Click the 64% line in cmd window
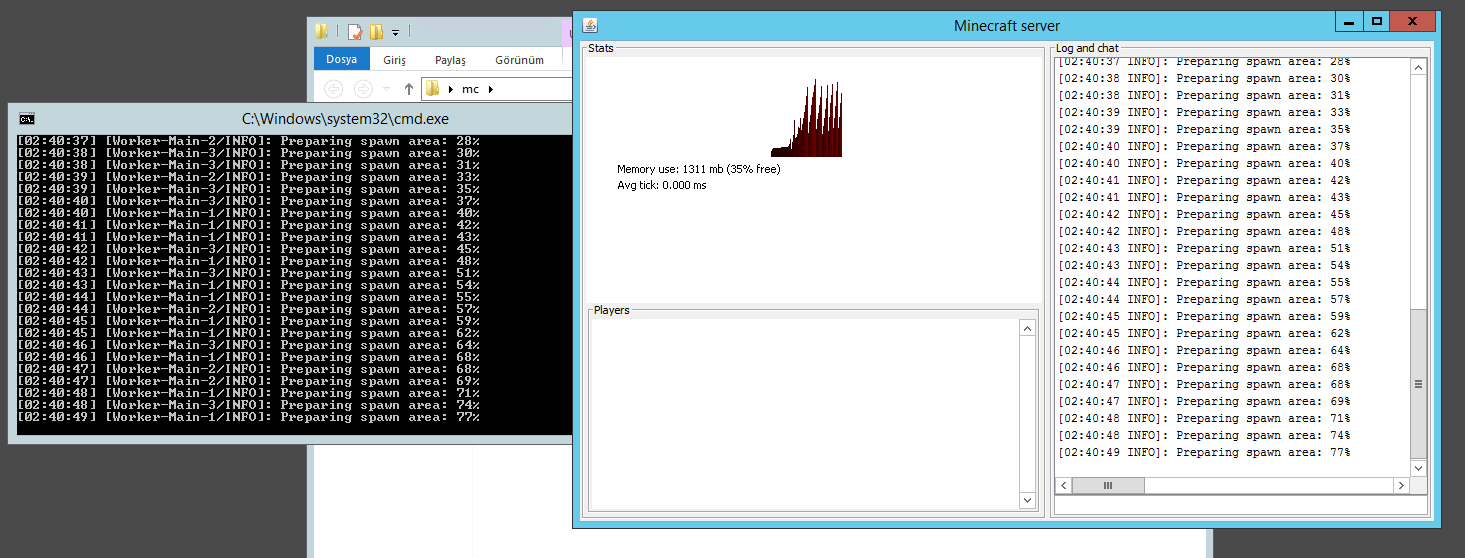1465x558 pixels. [x=249, y=345]
